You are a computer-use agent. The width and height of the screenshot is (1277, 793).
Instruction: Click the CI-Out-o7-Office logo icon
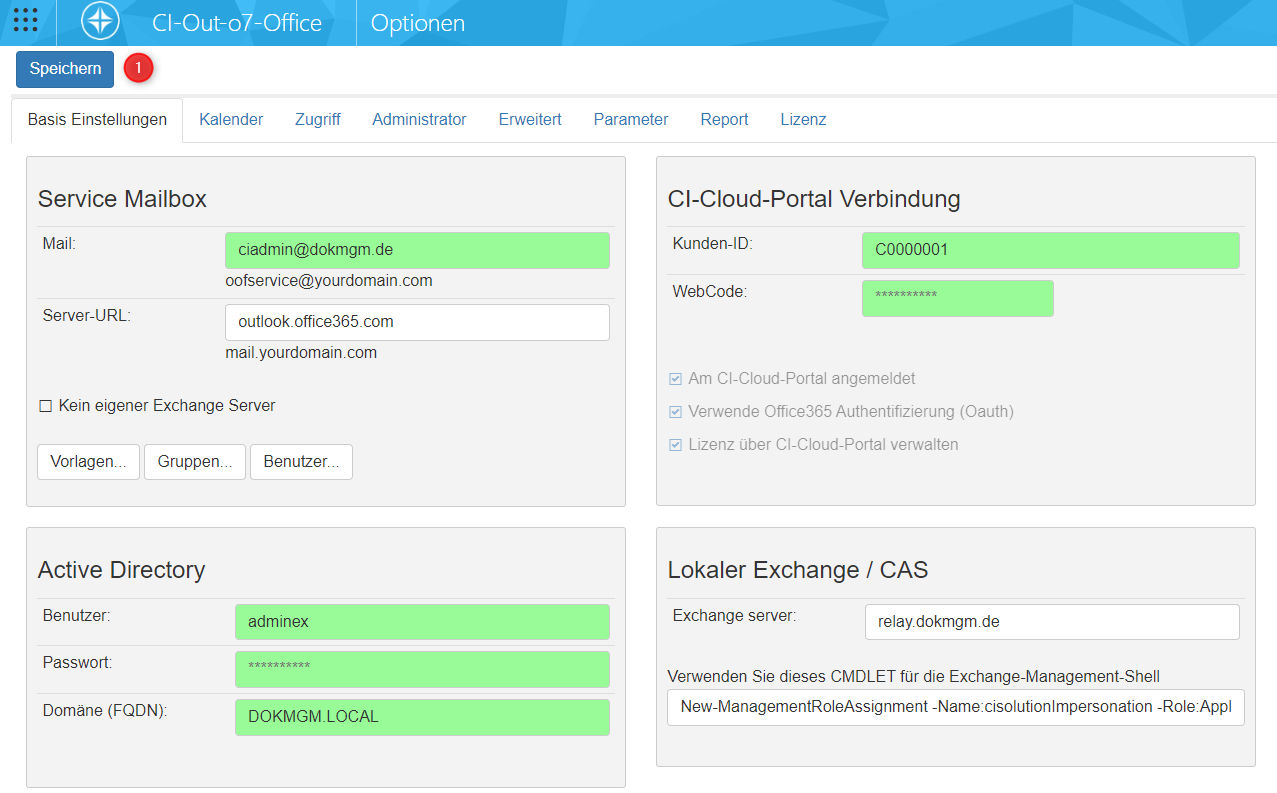coord(98,20)
